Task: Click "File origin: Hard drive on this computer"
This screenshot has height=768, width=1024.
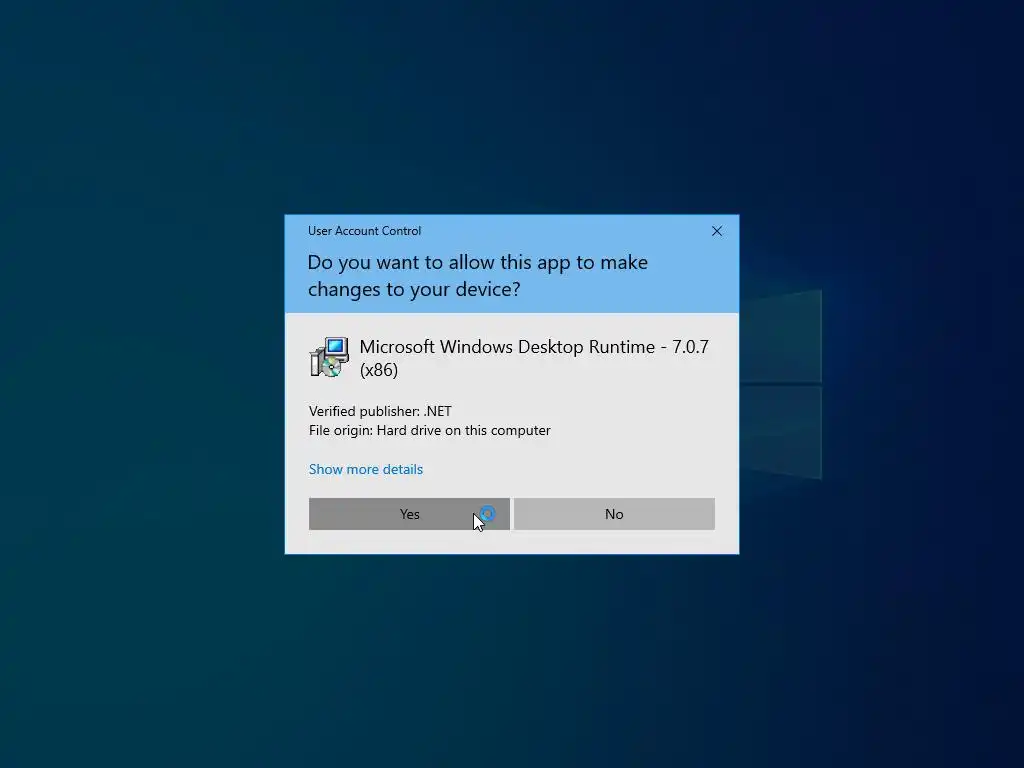Action: tap(430, 430)
